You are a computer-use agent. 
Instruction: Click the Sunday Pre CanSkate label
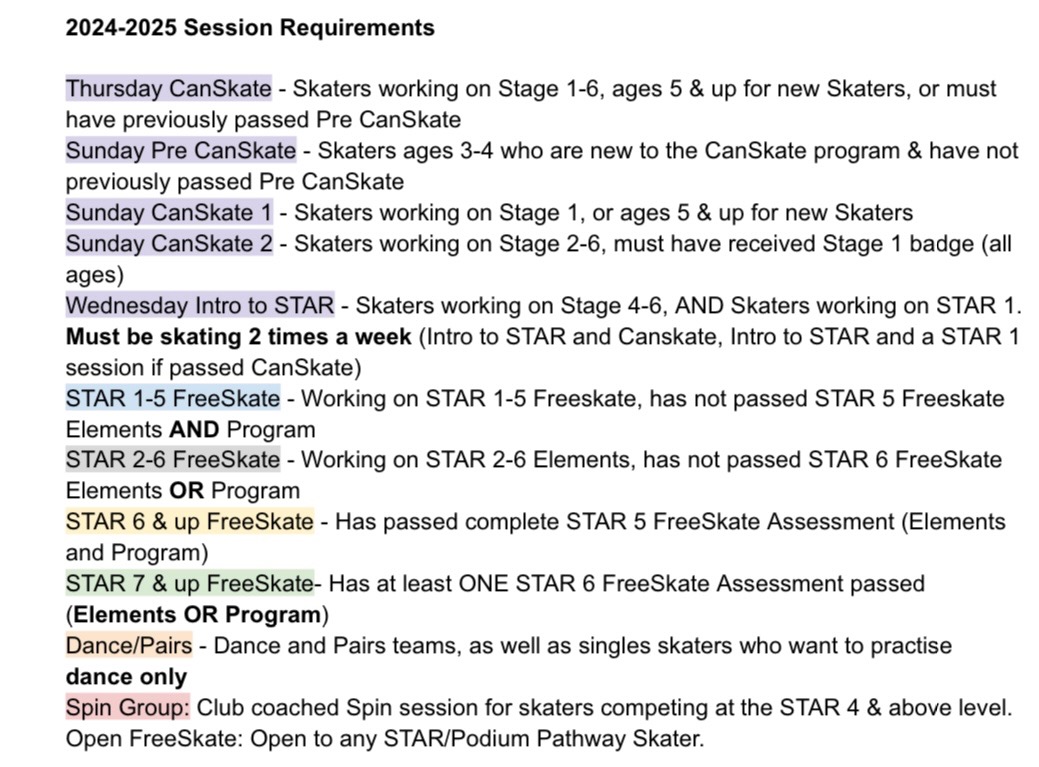pos(181,150)
